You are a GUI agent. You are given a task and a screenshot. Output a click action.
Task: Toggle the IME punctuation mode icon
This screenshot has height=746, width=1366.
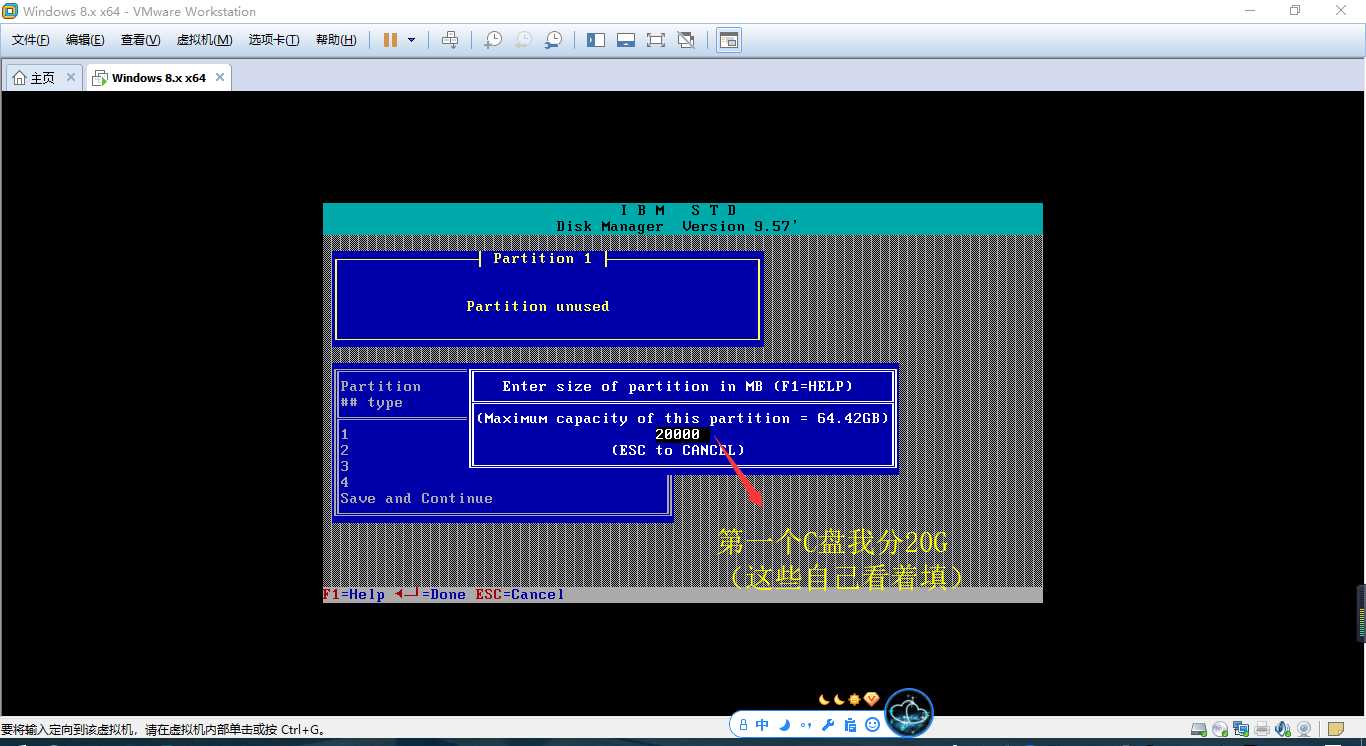(x=806, y=725)
